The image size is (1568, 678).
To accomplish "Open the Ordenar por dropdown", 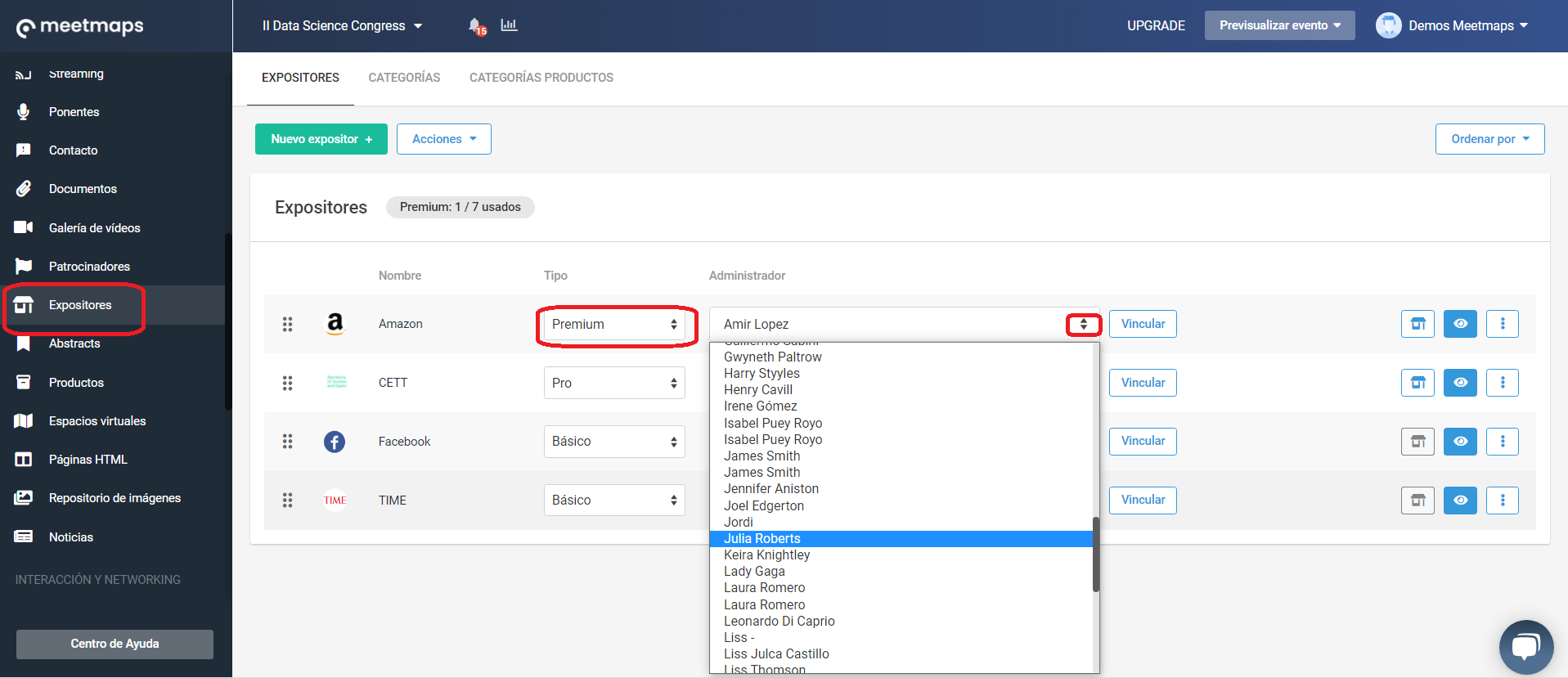I will tap(1489, 139).
